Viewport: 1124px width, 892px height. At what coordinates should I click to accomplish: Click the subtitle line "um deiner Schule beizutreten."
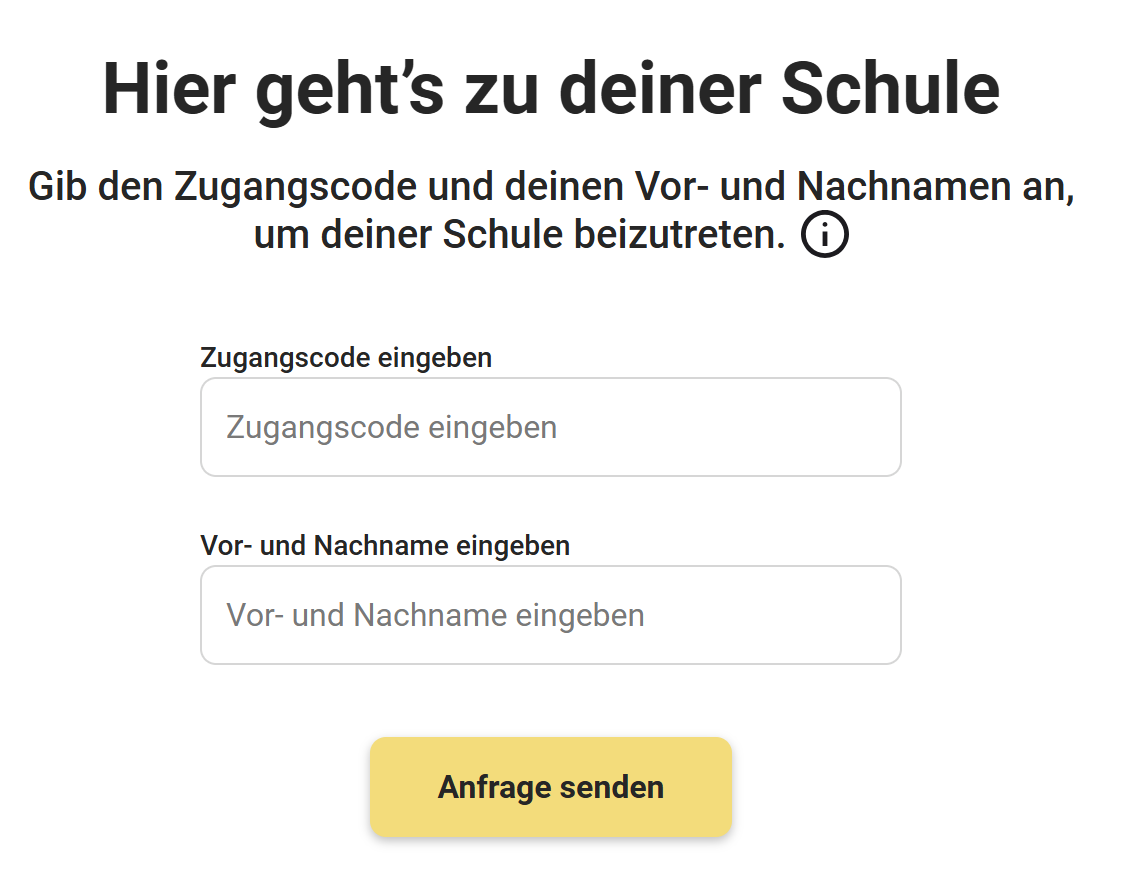click(520, 236)
